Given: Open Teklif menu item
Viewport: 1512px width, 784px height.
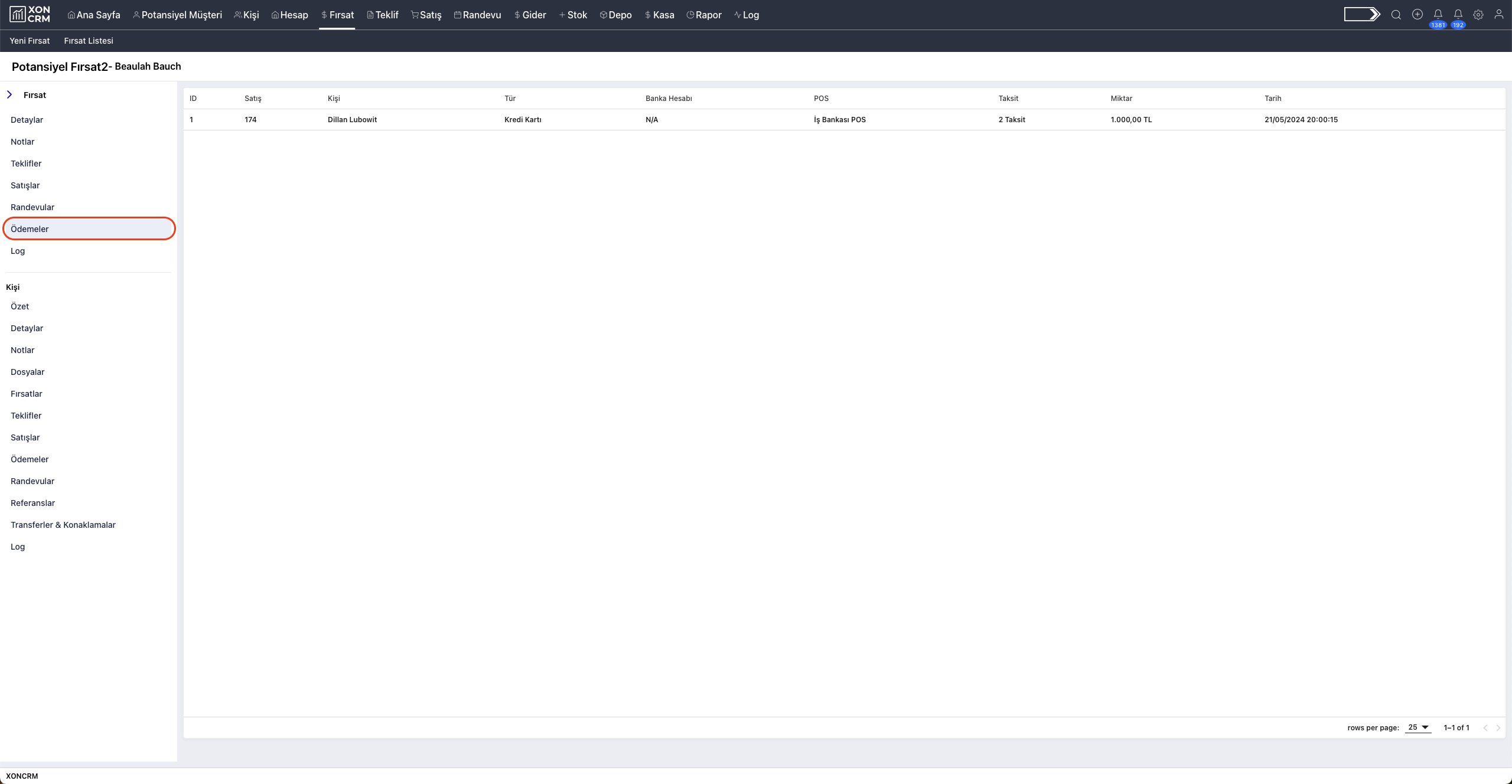Looking at the screenshot, I should point(383,15).
